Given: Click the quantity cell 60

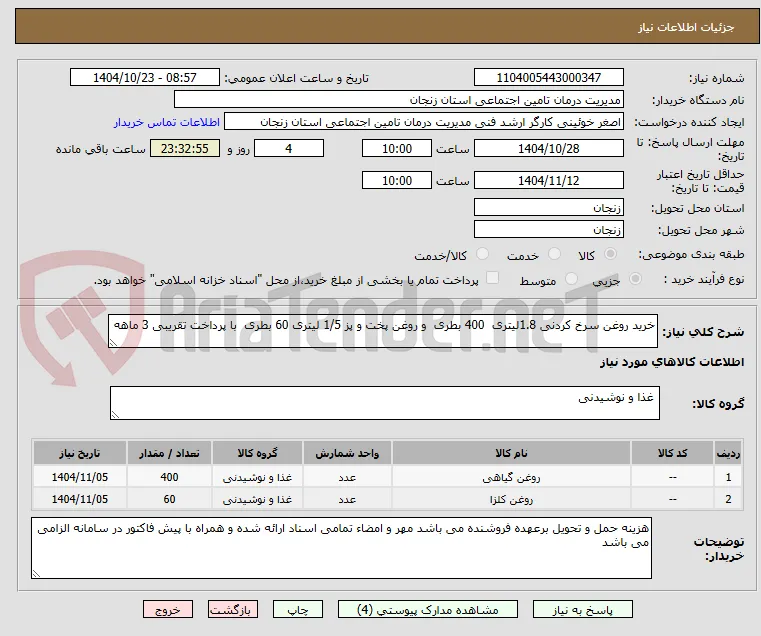Looking at the screenshot, I should (x=169, y=499).
